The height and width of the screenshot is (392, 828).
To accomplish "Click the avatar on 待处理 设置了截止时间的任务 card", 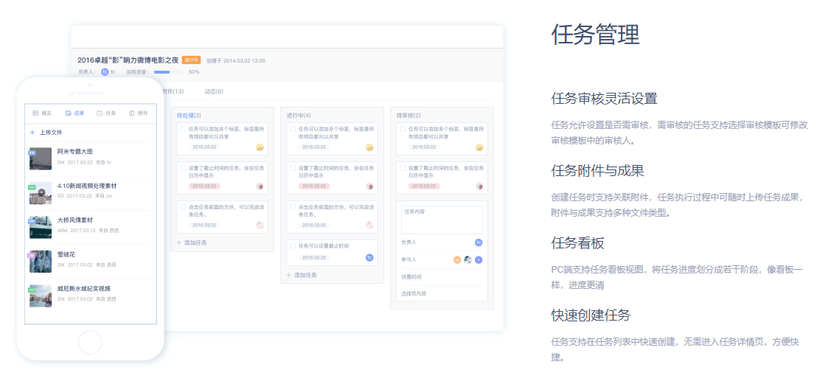I will coord(260,186).
